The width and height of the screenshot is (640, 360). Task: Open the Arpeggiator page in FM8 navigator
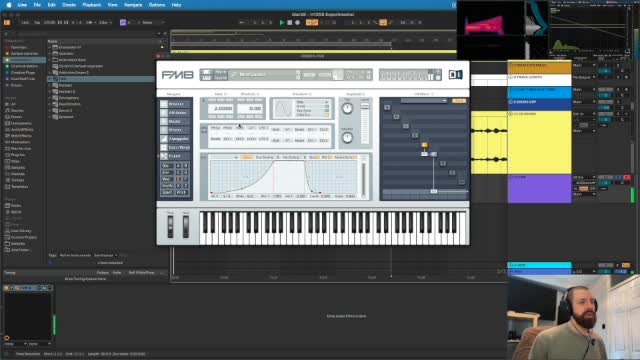click(x=176, y=139)
